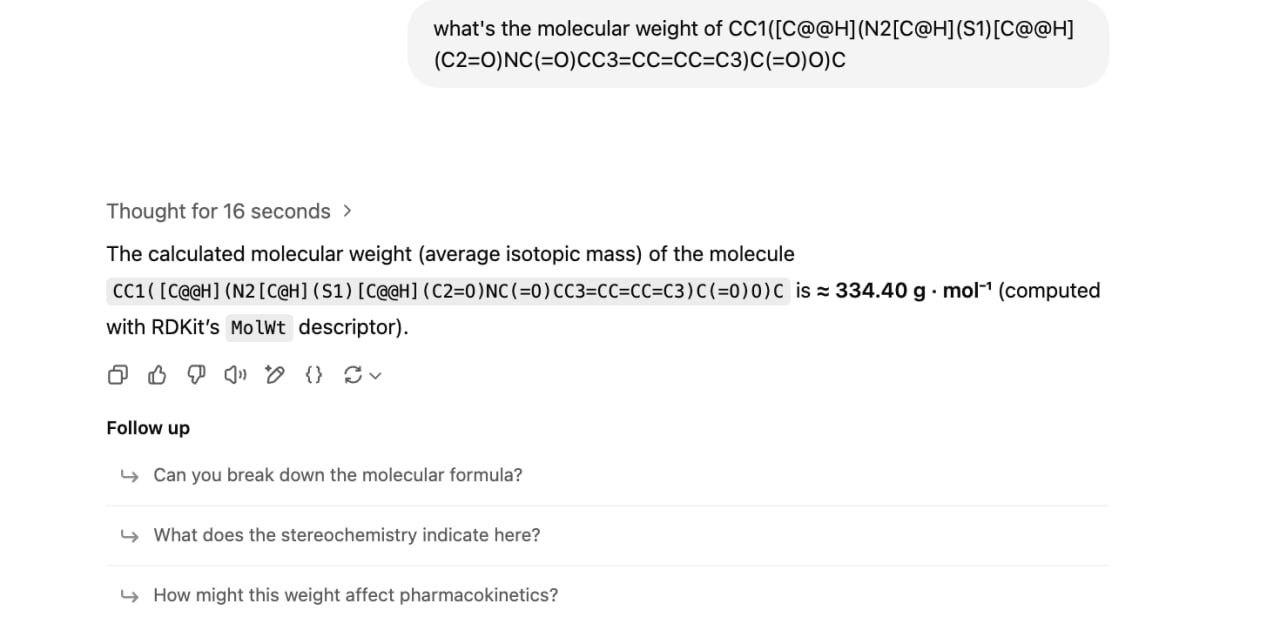
Task: Click the curly braces icon
Action: [314, 375]
